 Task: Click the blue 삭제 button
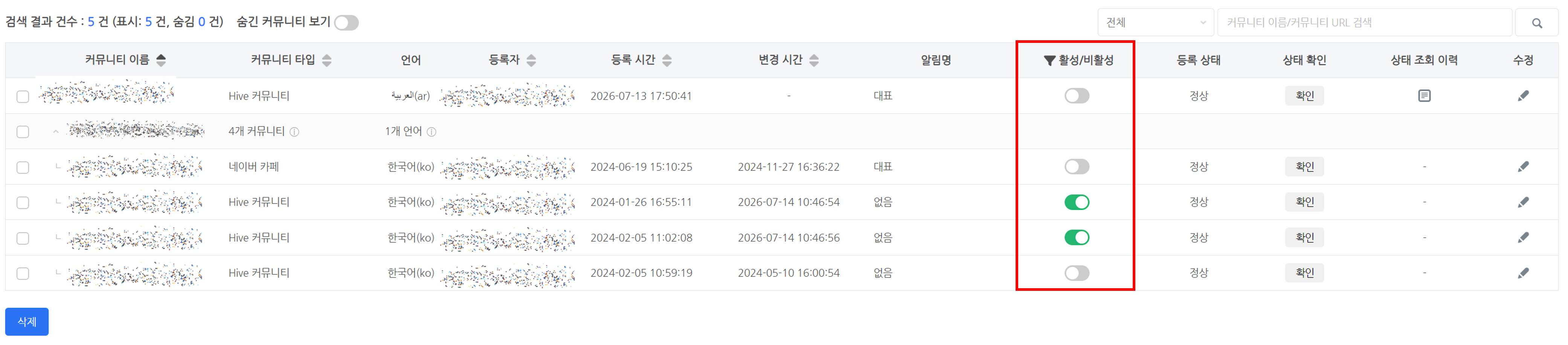[27, 322]
